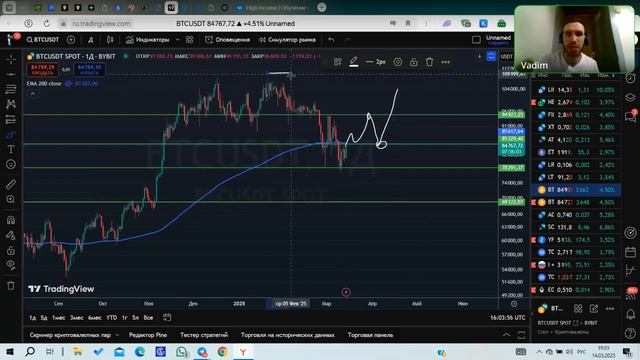Lock the selected drawing
The image size is (640, 360).
(413, 62)
